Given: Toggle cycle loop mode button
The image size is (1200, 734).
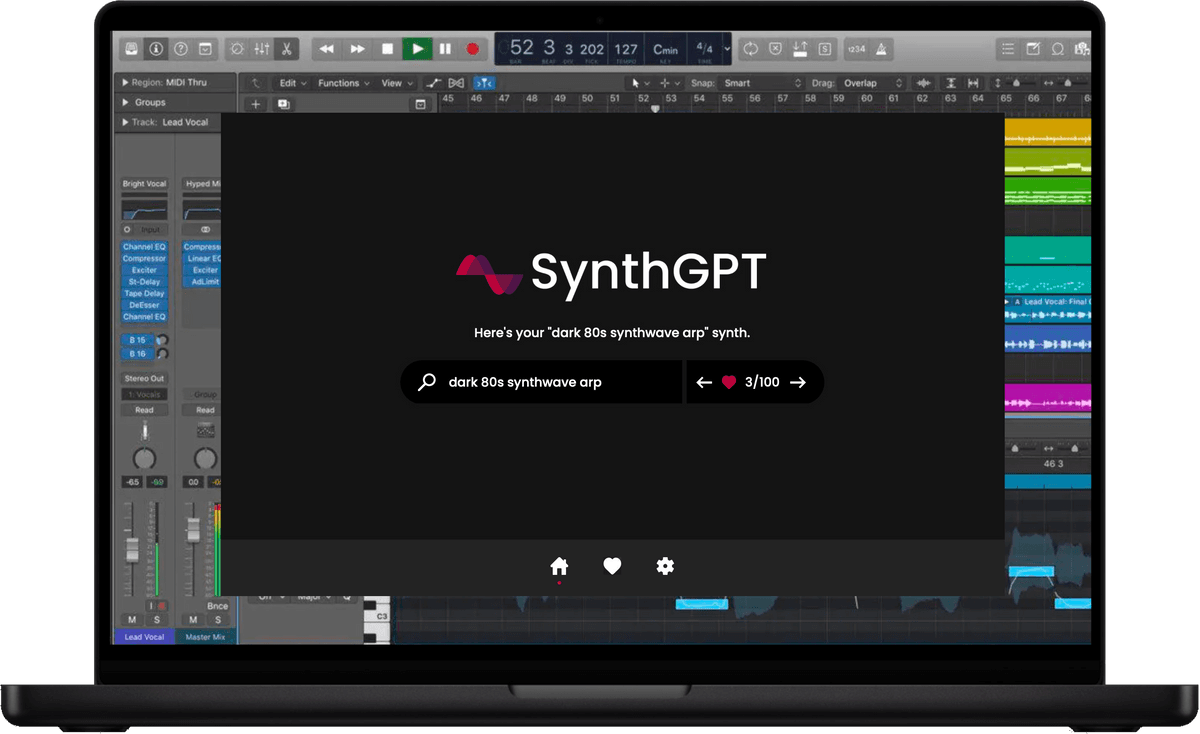Looking at the screenshot, I should pos(750,49).
